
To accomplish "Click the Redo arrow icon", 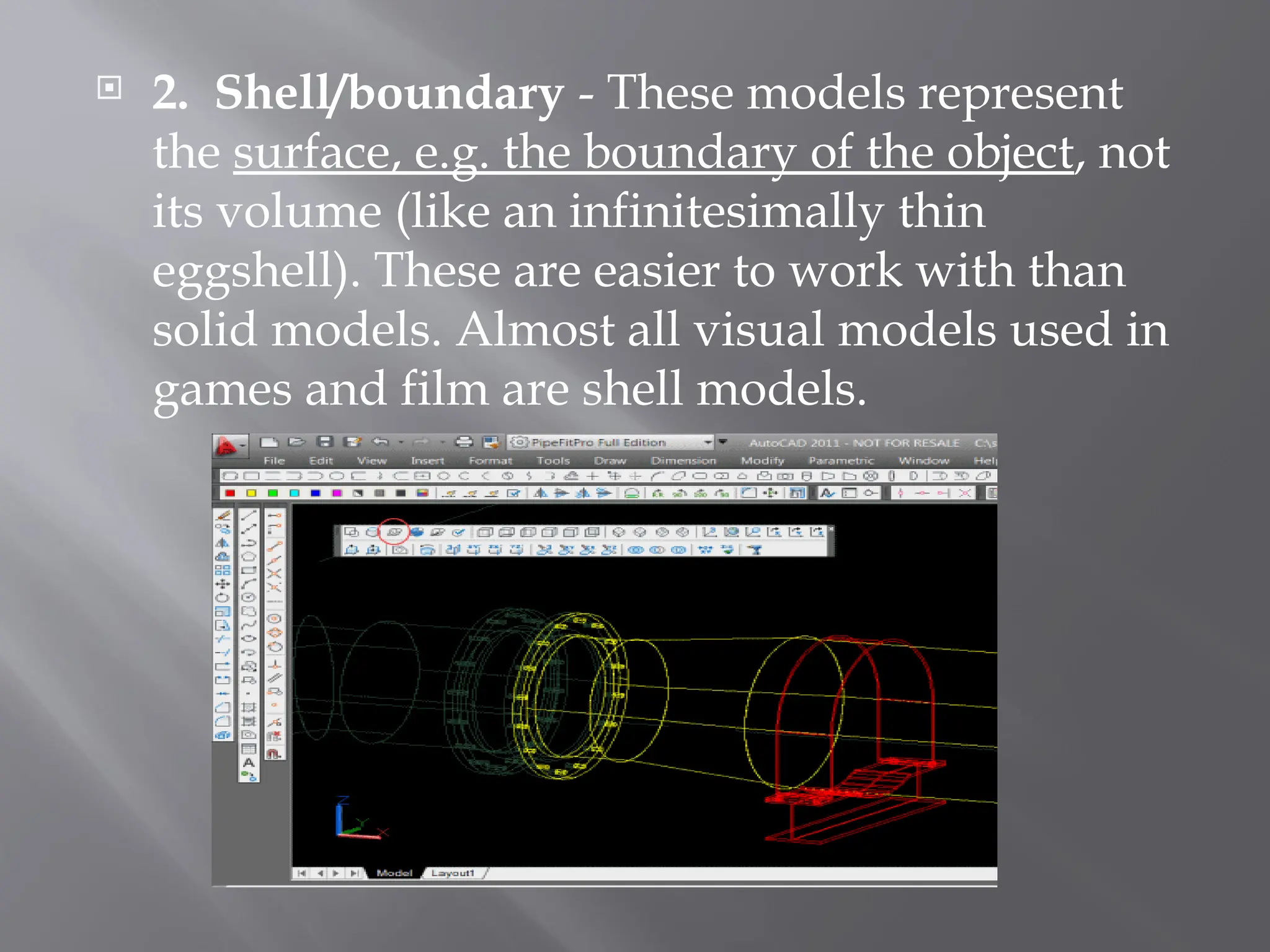I will click(x=422, y=442).
